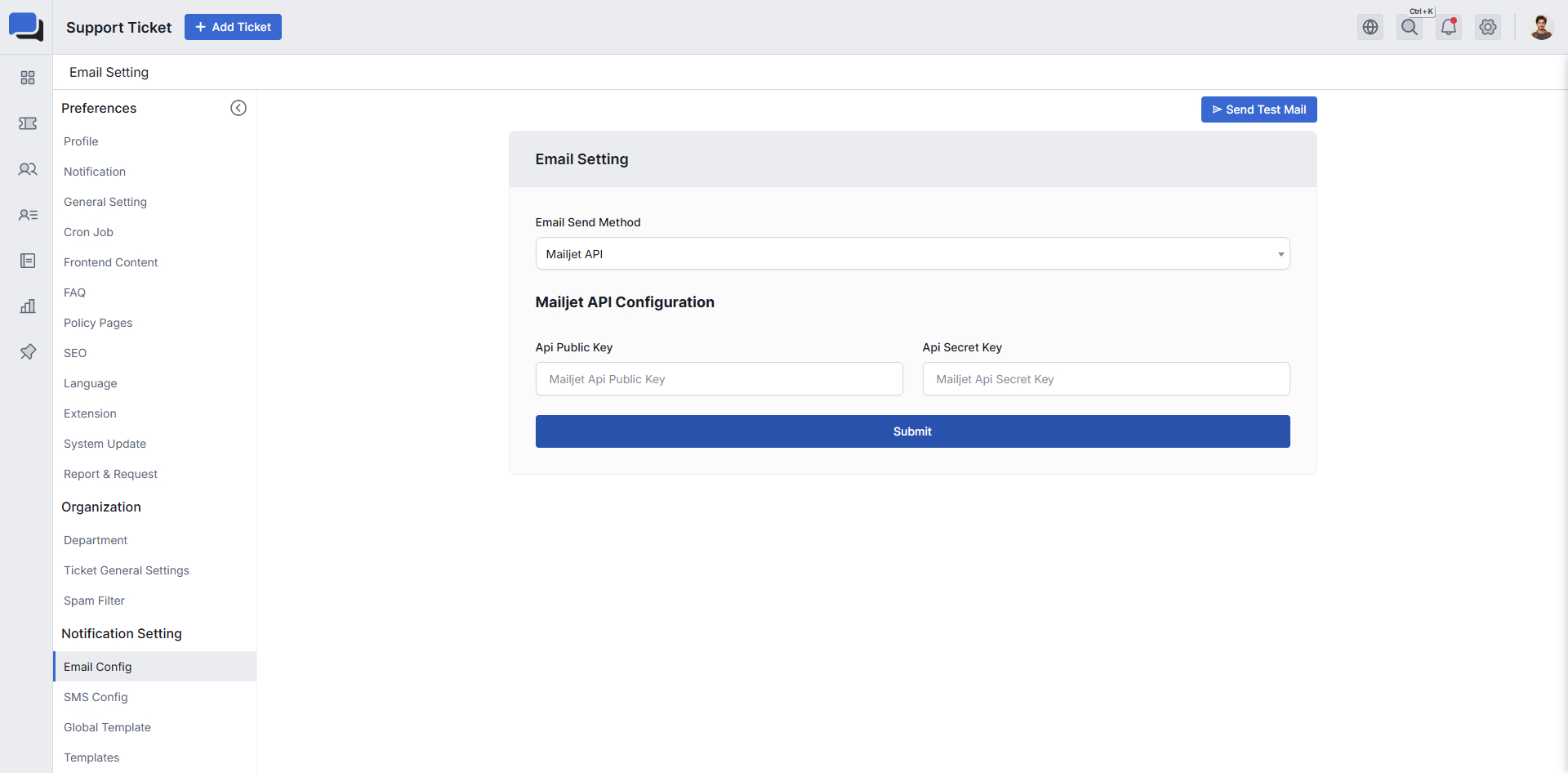Click the Add Ticket button

233,27
